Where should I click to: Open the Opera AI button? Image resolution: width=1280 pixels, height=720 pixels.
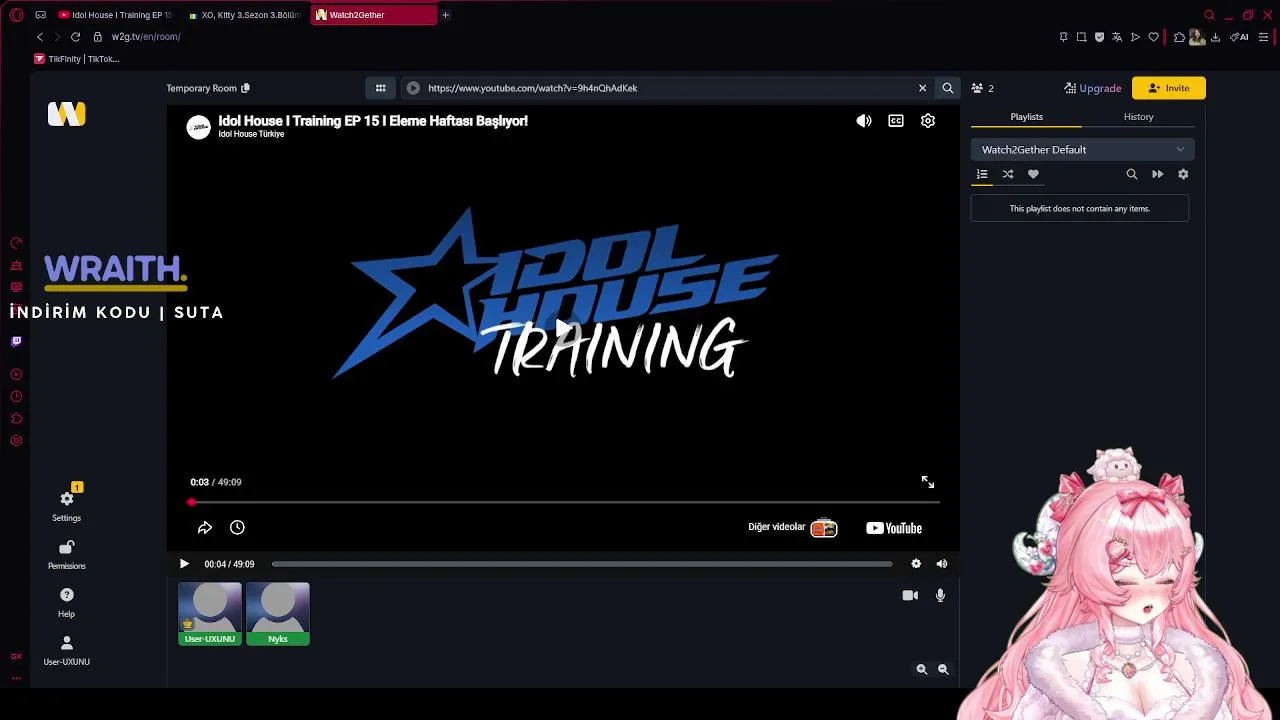[1240, 37]
